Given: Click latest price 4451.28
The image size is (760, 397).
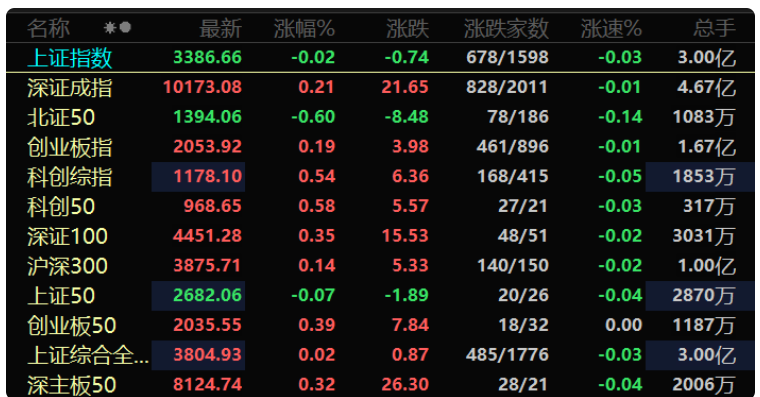Looking at the screenshot, I should click(x=207, y=236).
